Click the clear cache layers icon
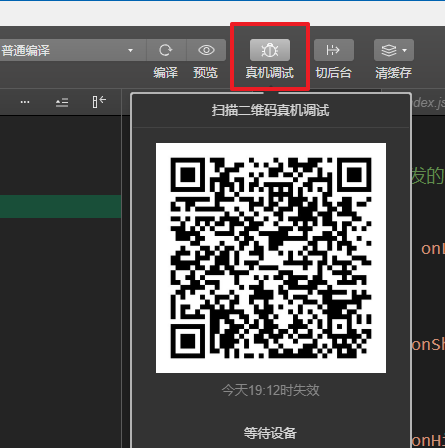Screen dimensions: 445x448 (x=389, y=50)
